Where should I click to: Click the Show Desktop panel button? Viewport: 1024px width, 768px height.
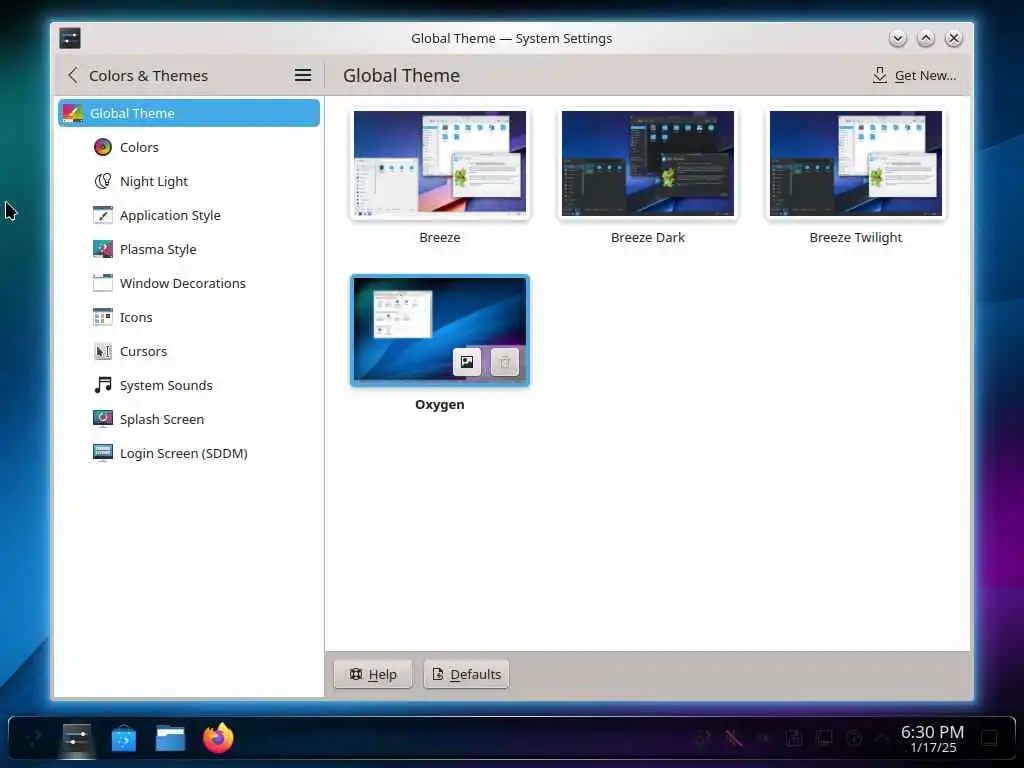(989, 739)
